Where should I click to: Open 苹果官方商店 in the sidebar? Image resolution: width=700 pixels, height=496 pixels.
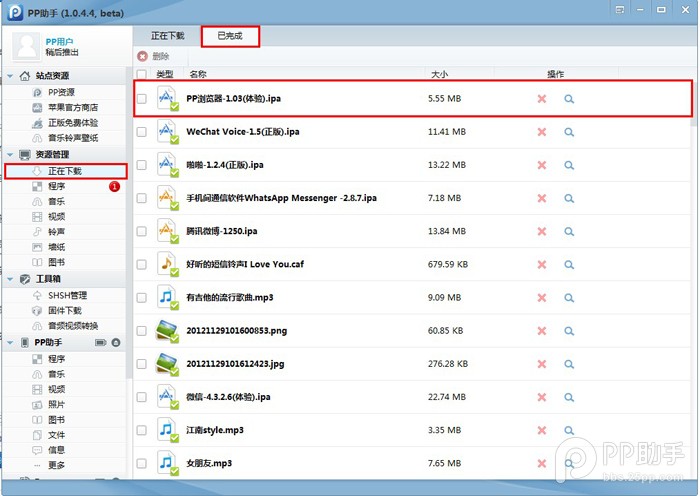click(72, 108)
